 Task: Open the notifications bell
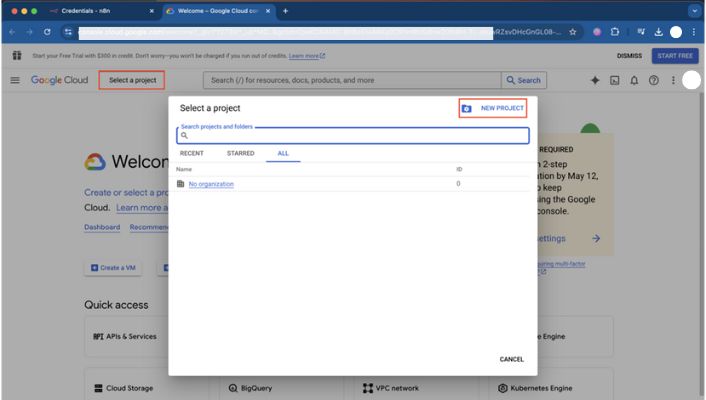634,80
